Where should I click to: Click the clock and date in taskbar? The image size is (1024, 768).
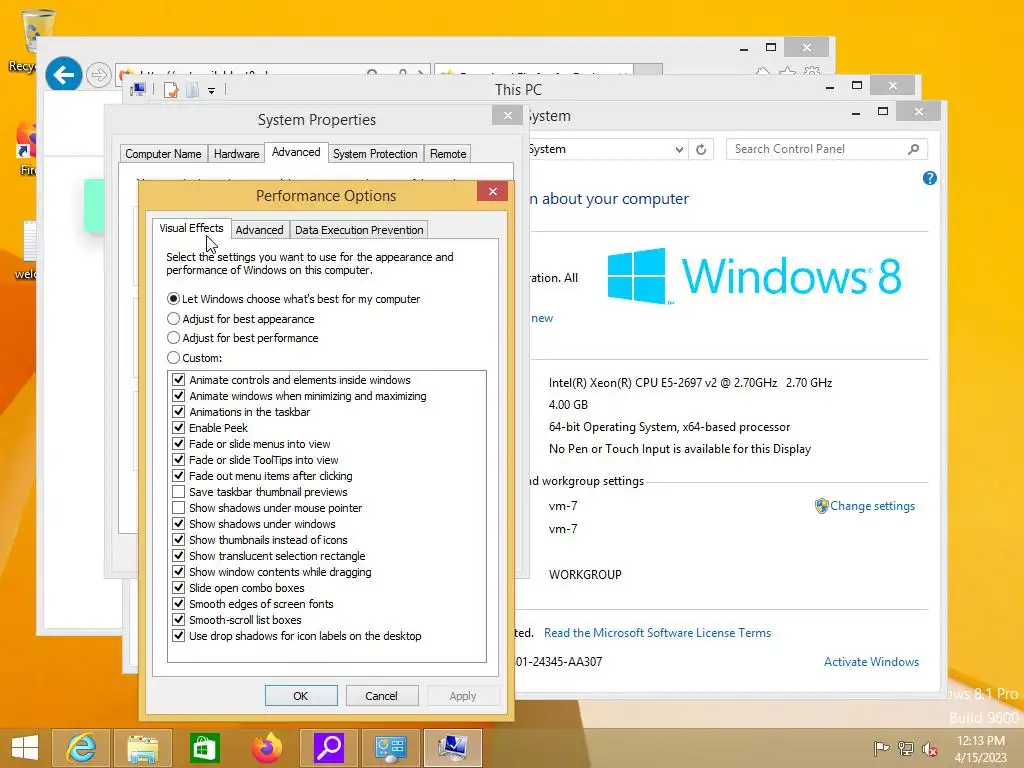point(980,749)
